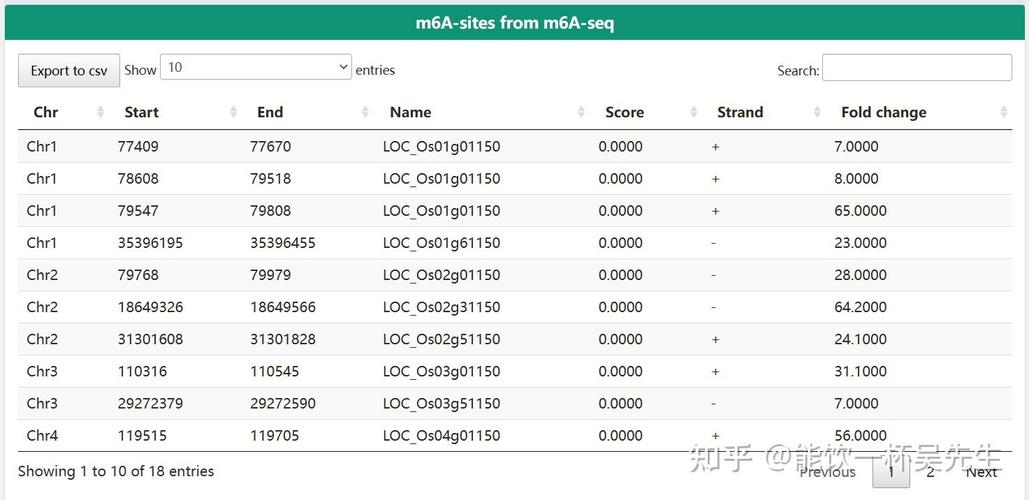
Task: Select End value 79808
Action: (270, 211)
